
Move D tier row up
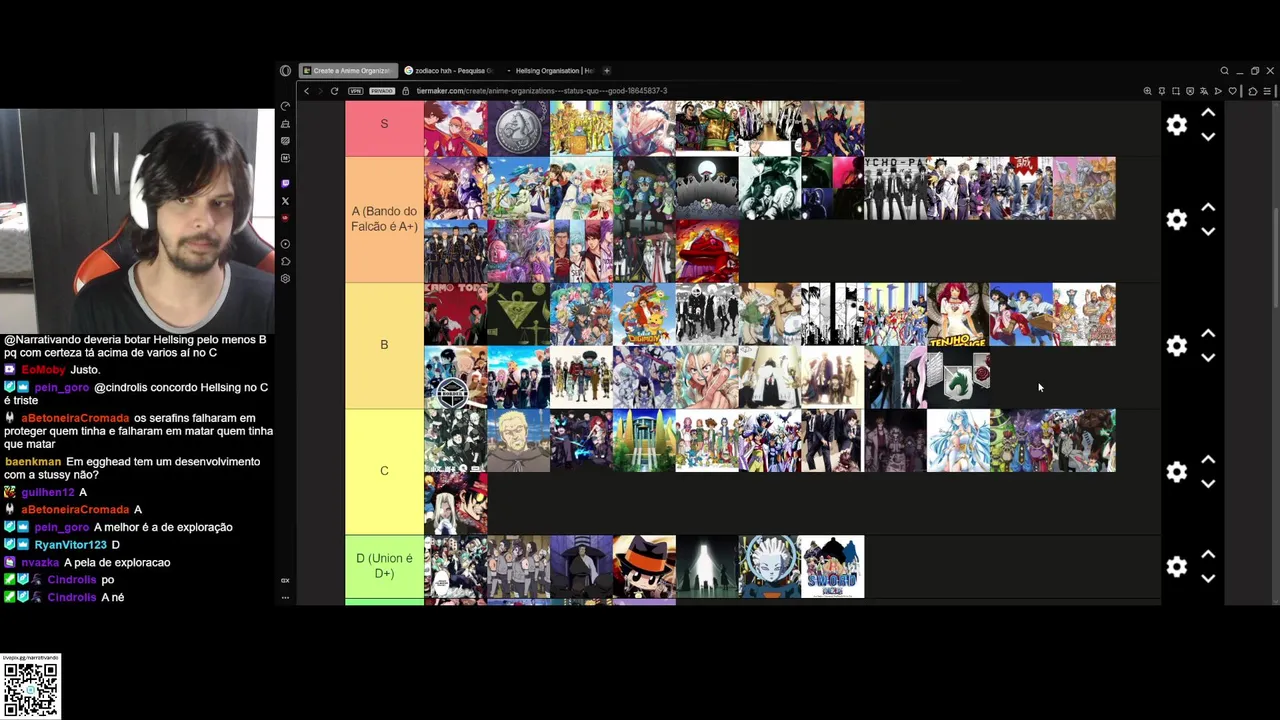coord(1208,554)
